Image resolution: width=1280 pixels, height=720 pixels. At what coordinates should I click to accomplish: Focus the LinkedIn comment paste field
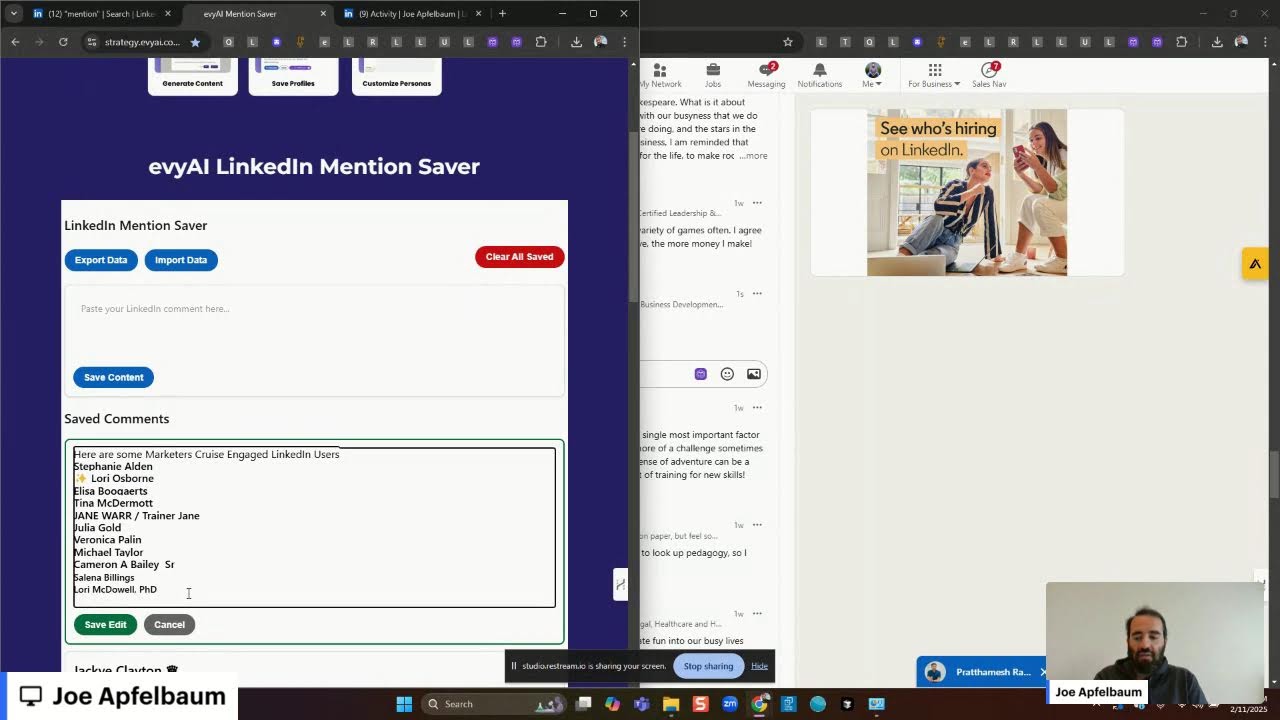[315, 325]
